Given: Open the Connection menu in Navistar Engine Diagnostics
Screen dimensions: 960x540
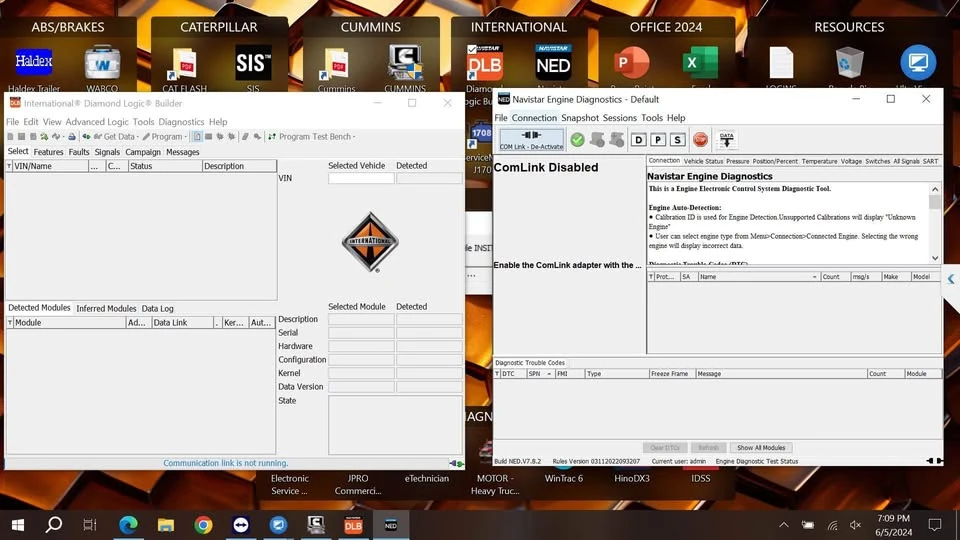Looking at the screenshot, I should coord(534,118).
